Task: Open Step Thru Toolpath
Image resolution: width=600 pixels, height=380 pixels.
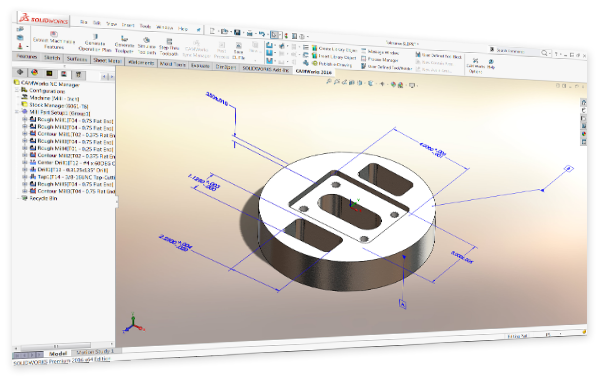Action: tap(169, 47)
